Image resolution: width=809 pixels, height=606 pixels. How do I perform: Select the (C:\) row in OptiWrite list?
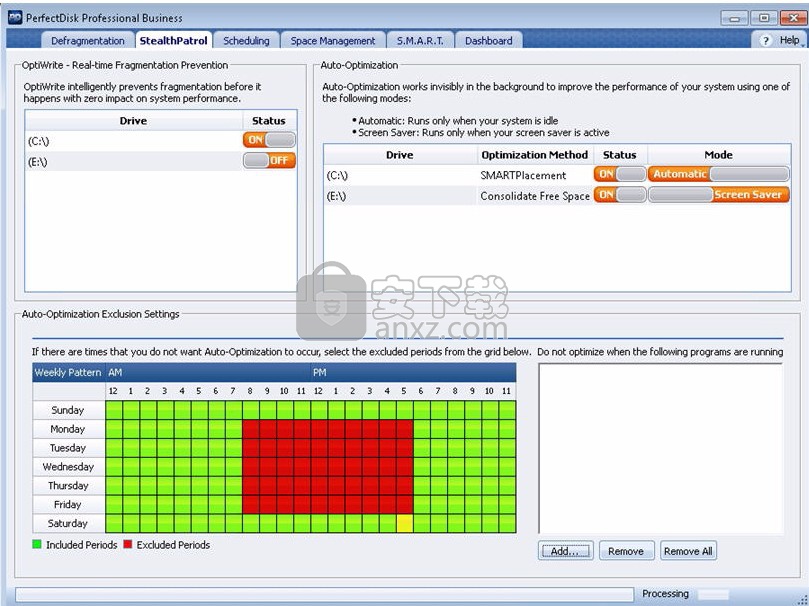pos(161,141)
